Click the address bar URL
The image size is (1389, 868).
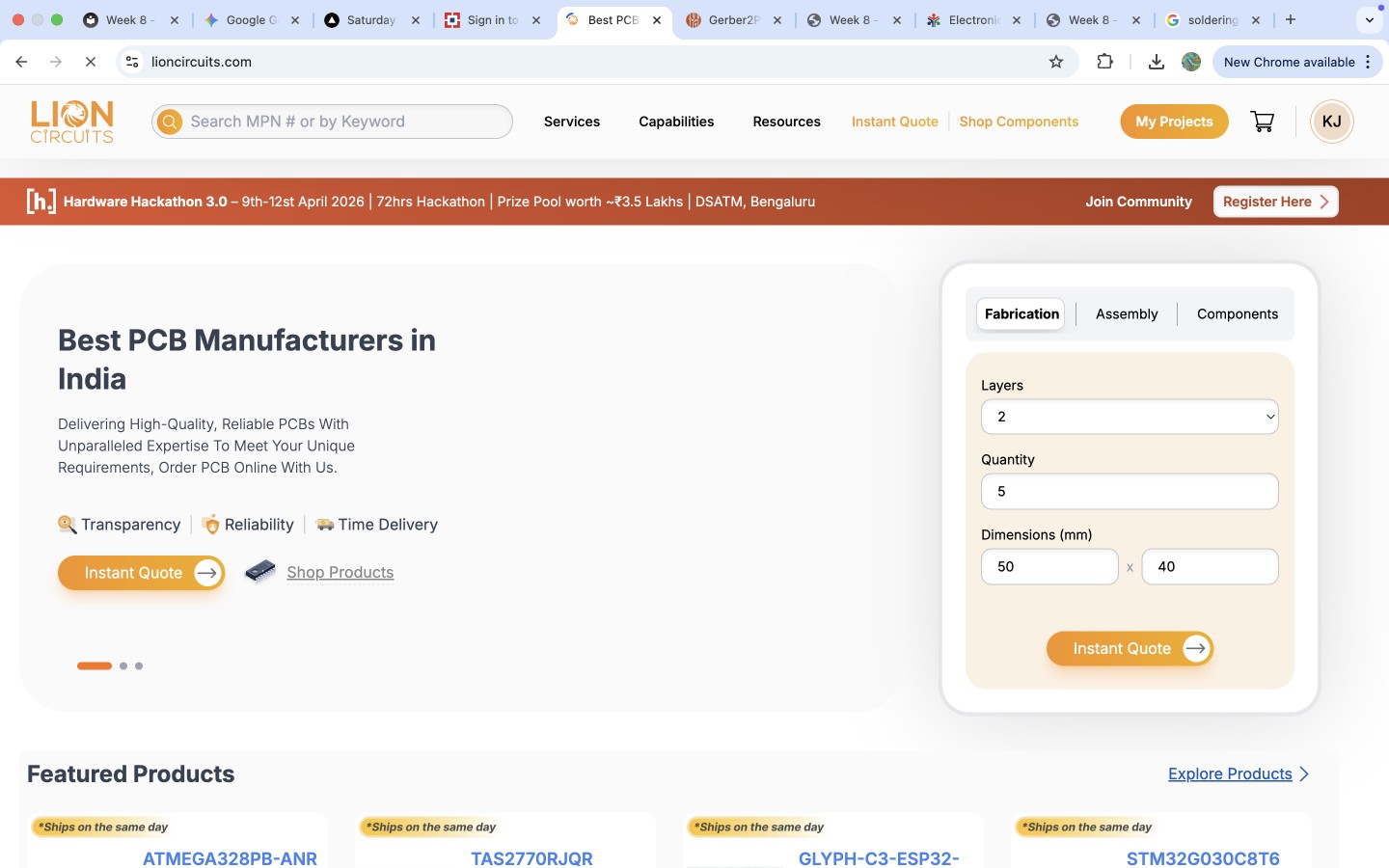[x=202, y=62]
